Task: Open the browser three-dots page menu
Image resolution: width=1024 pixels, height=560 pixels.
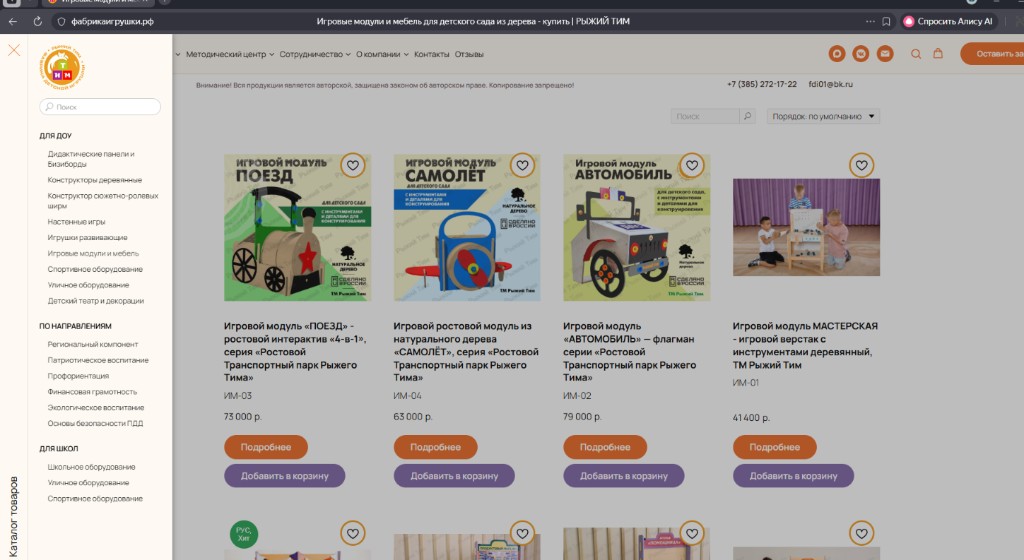Action: pos(870,22)
